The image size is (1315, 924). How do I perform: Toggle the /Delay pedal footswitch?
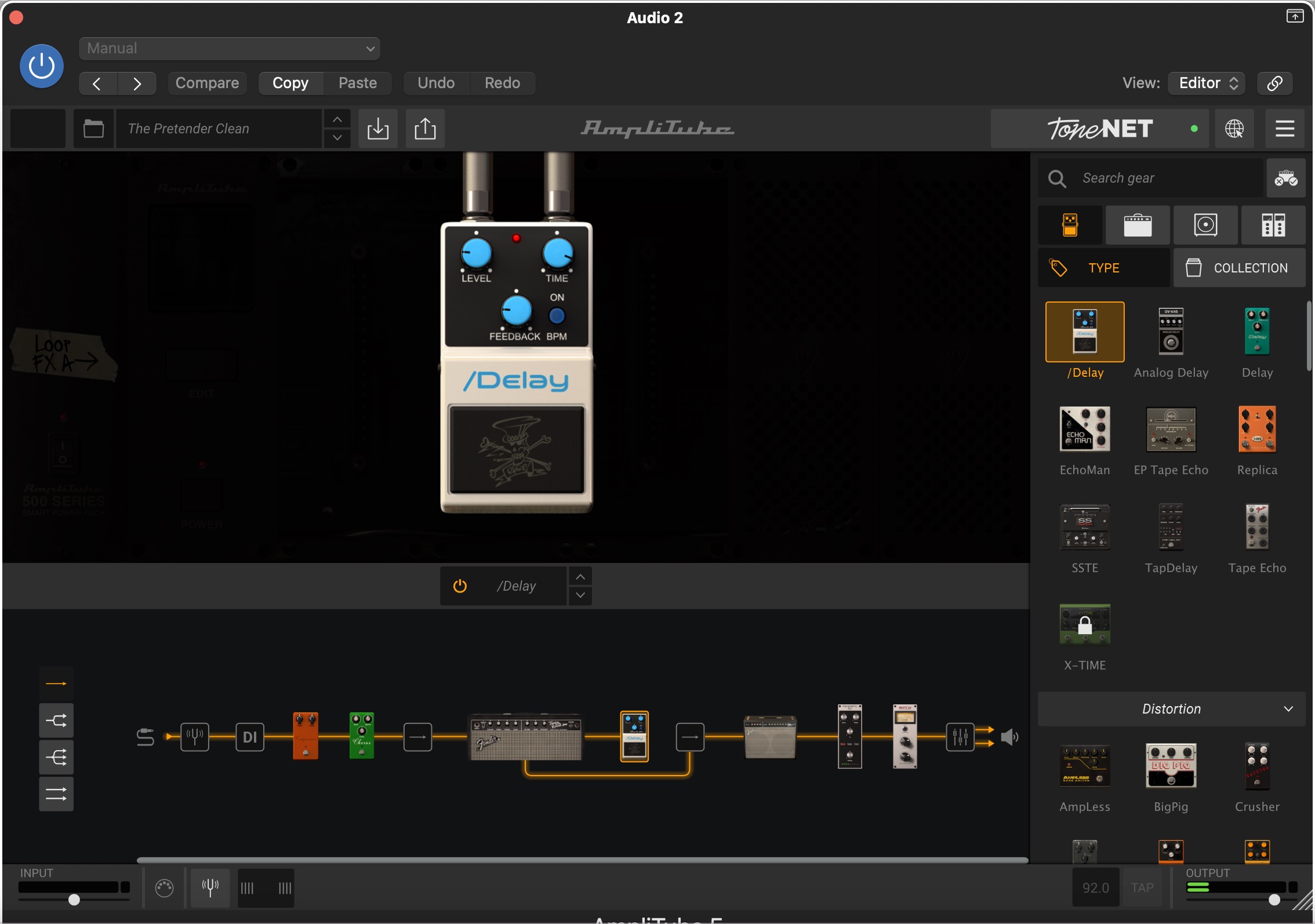(x=516, y=450)
